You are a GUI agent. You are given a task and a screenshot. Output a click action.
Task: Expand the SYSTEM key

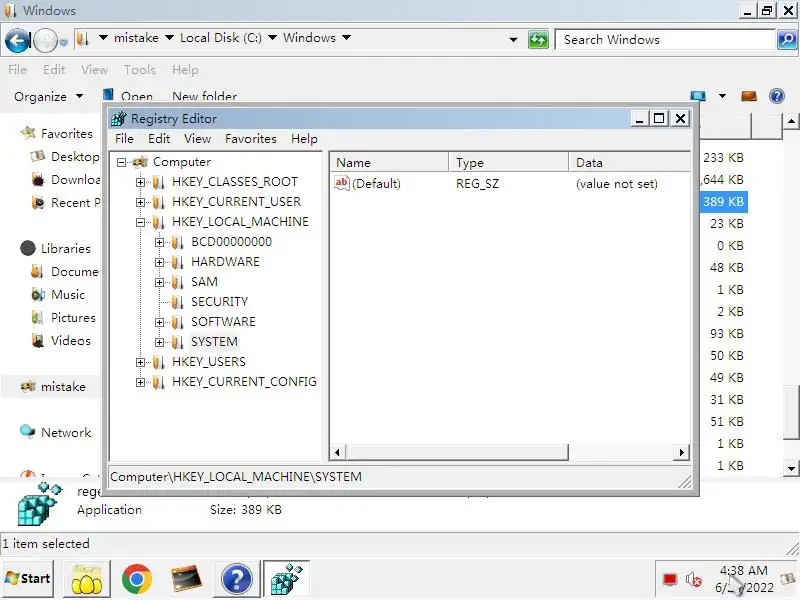159,342
